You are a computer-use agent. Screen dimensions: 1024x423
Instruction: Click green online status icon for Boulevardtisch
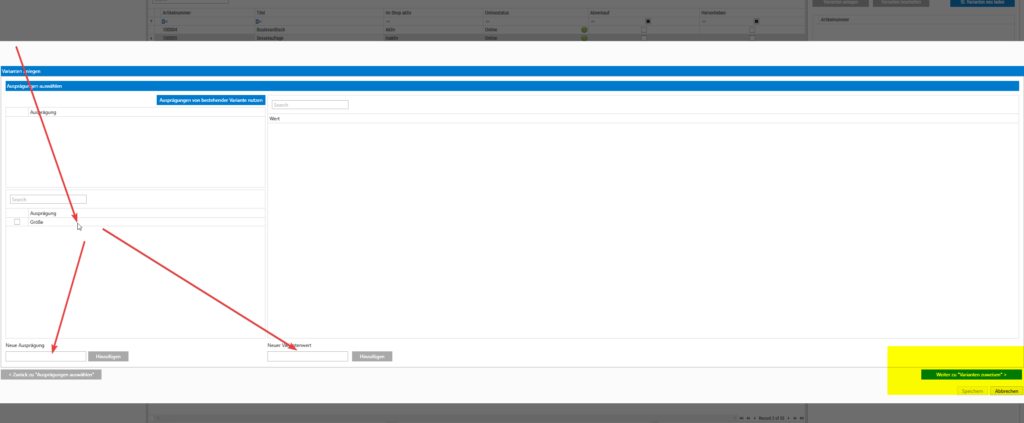click(584, 30)
